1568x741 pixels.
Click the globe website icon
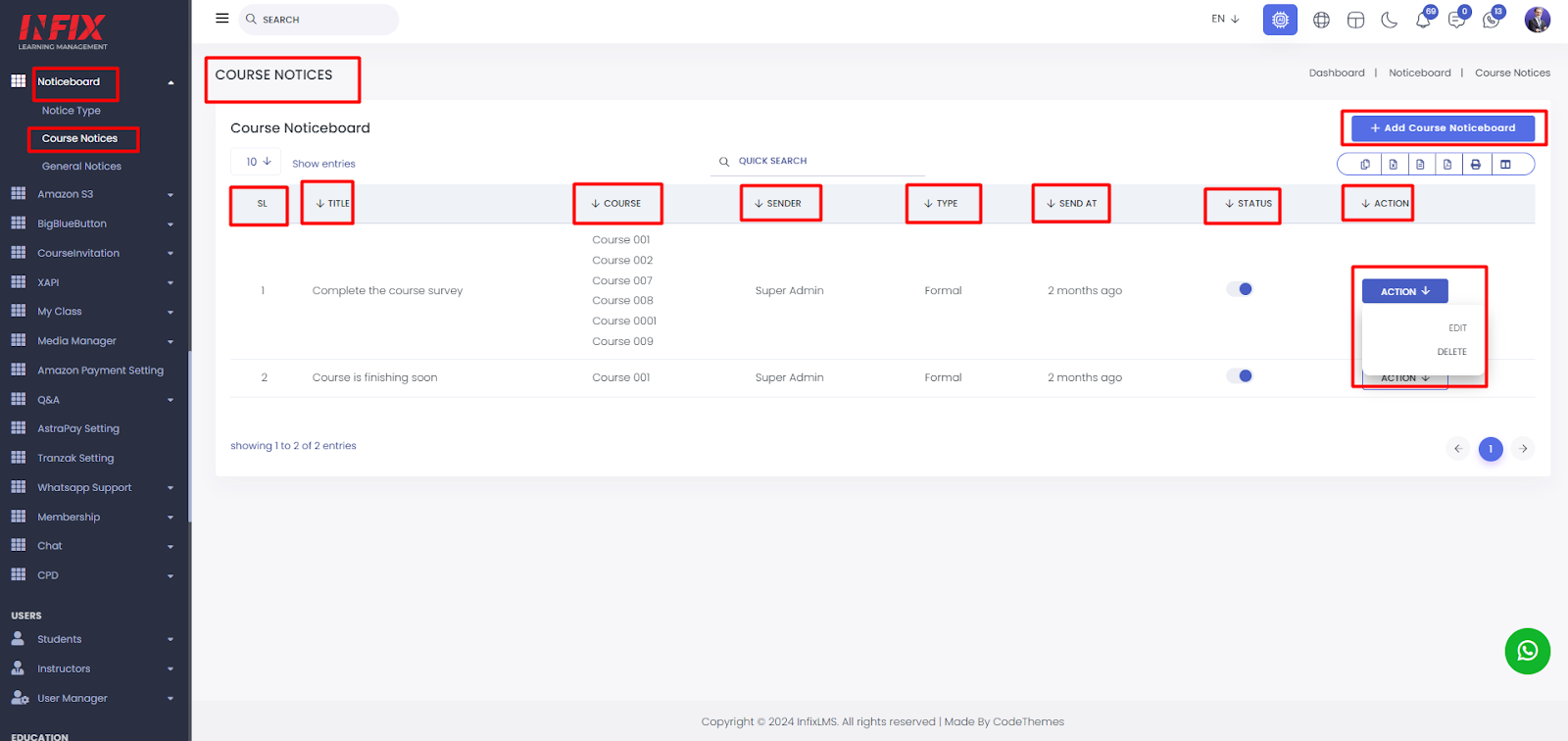1321,20
